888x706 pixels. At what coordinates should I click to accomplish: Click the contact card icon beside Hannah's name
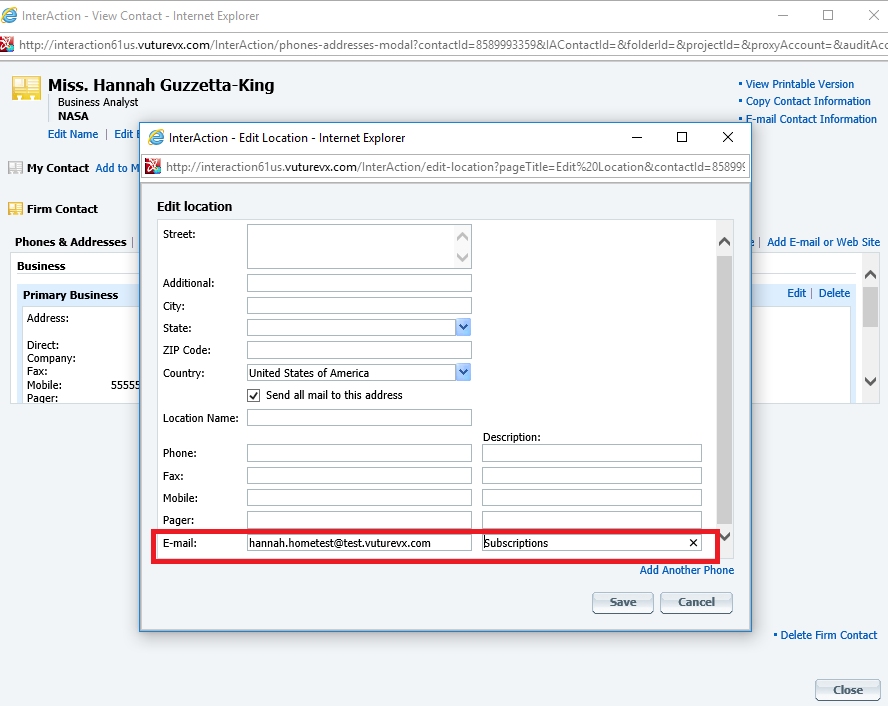[x=26, y=88]
